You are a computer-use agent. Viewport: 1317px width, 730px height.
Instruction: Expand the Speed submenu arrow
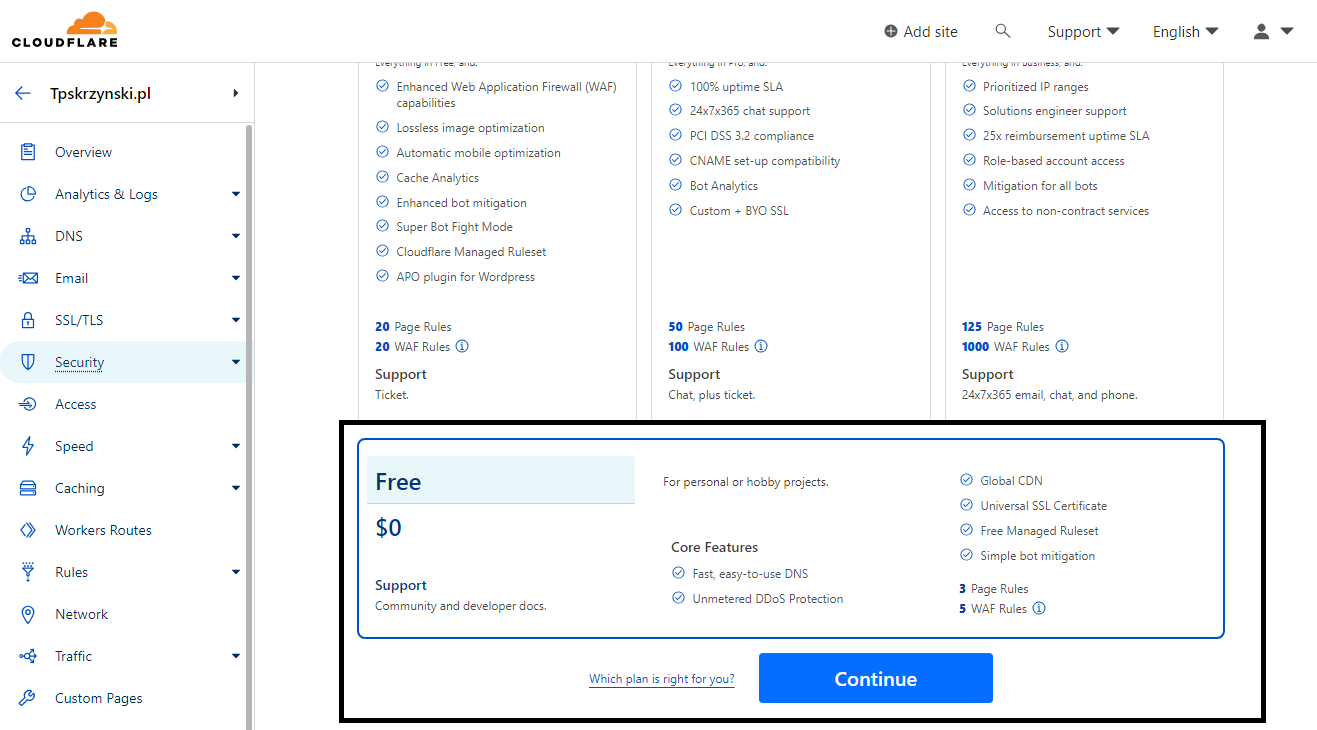pos(236,446)
